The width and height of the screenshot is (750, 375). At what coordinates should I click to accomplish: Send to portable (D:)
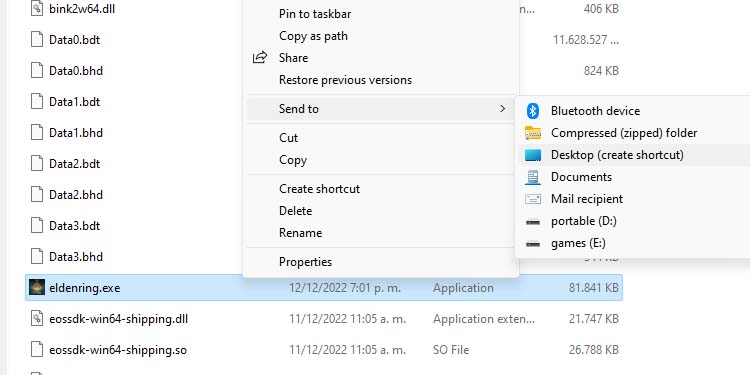coord(584,221)
